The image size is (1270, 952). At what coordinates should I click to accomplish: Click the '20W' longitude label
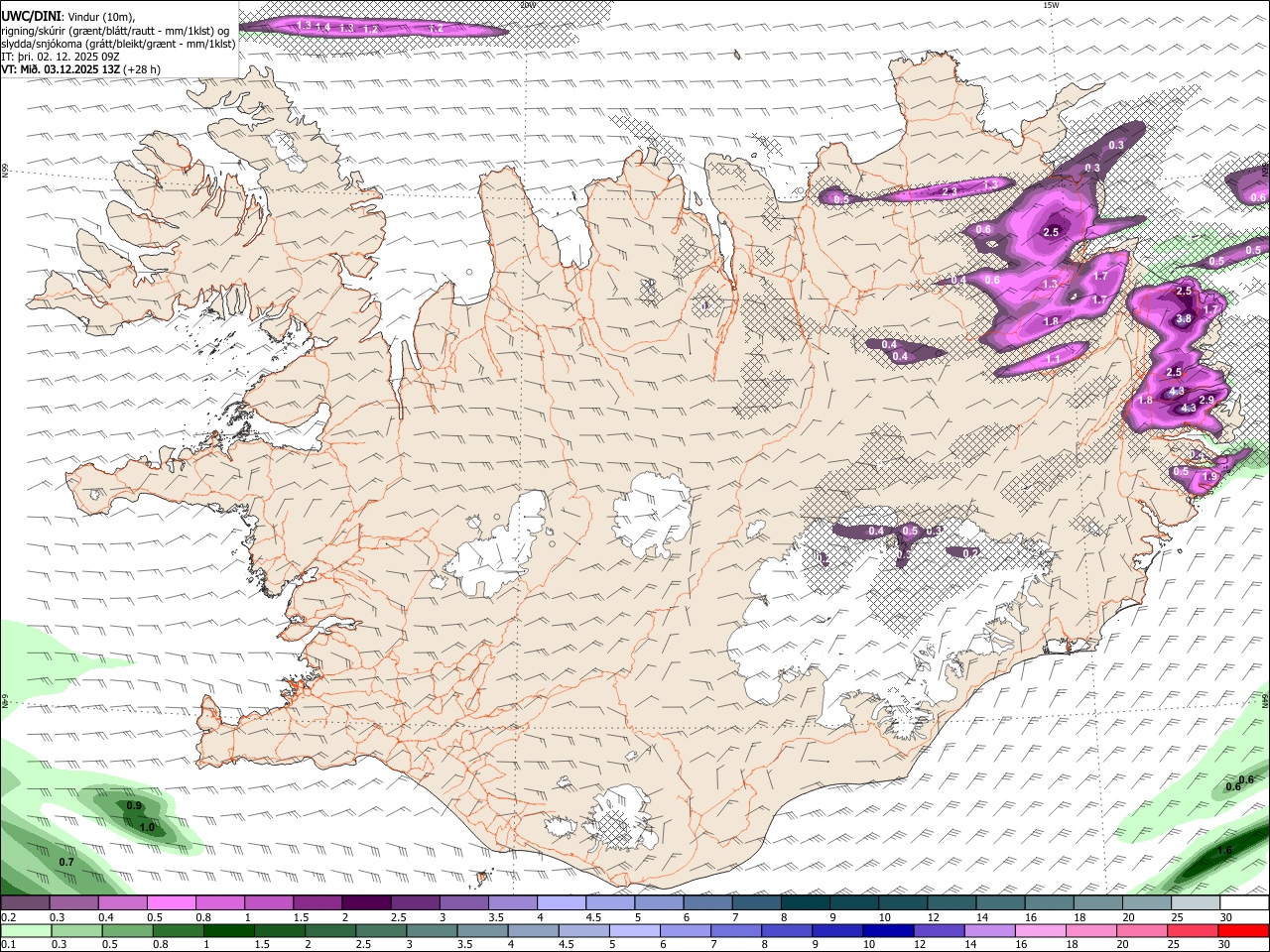(x=528, y=5)
